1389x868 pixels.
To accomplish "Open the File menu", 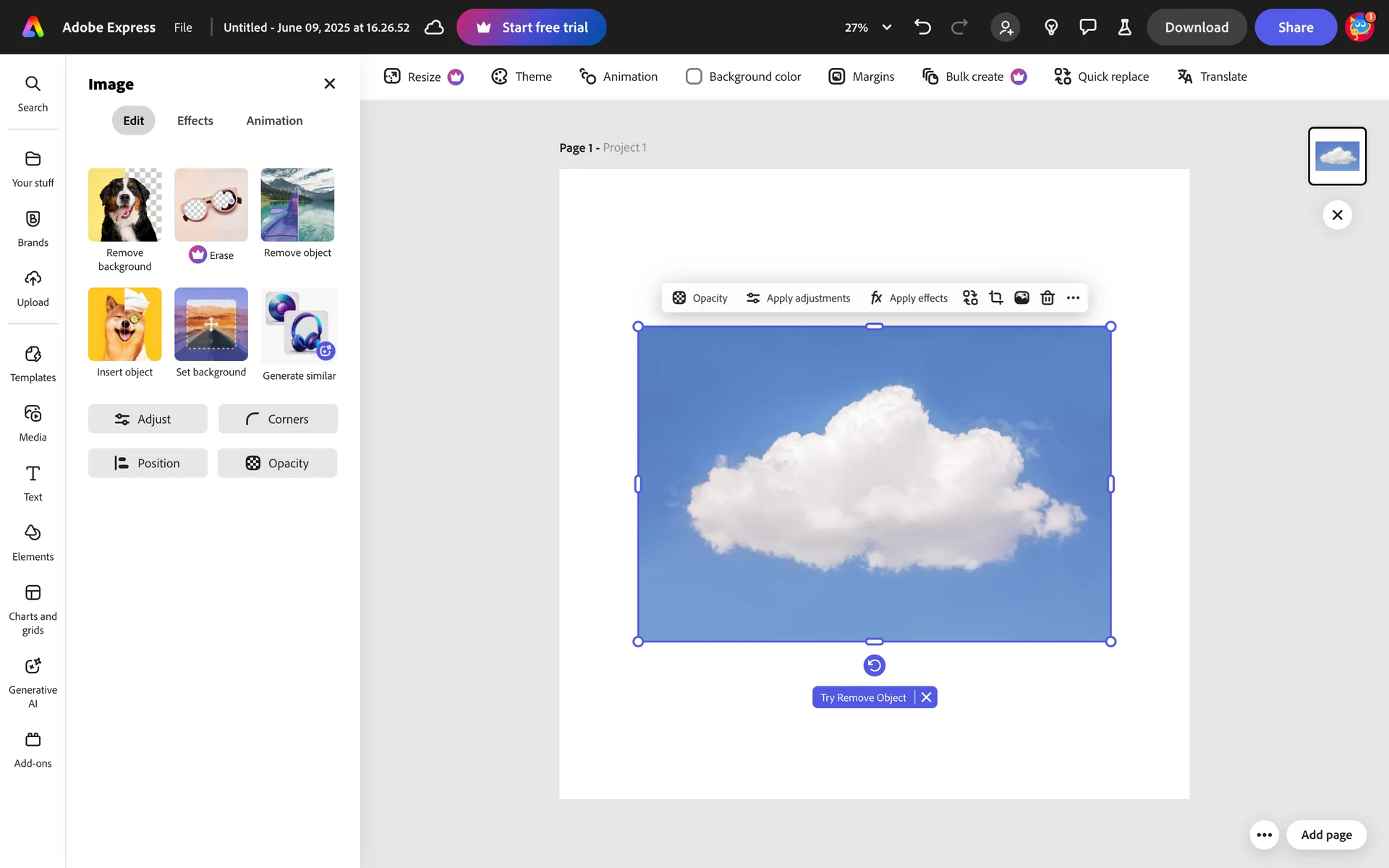I will [183, 27].
